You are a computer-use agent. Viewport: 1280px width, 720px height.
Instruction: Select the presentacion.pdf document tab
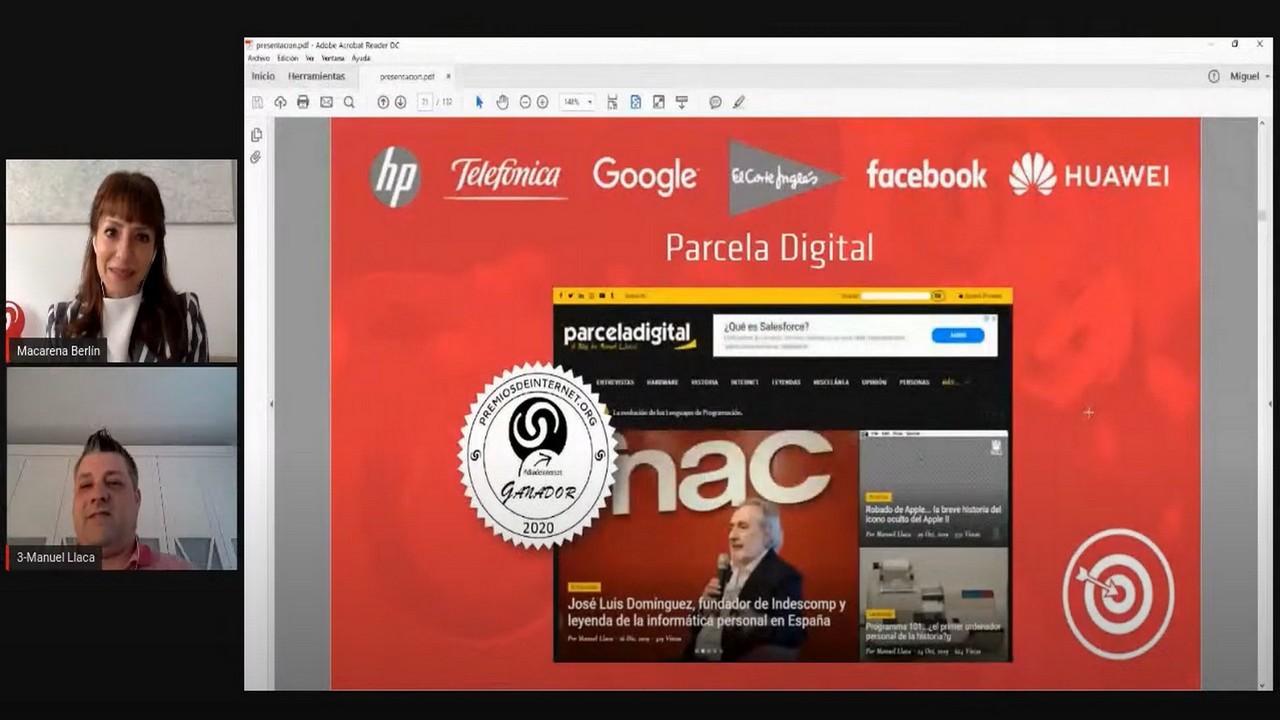(406, 77)
